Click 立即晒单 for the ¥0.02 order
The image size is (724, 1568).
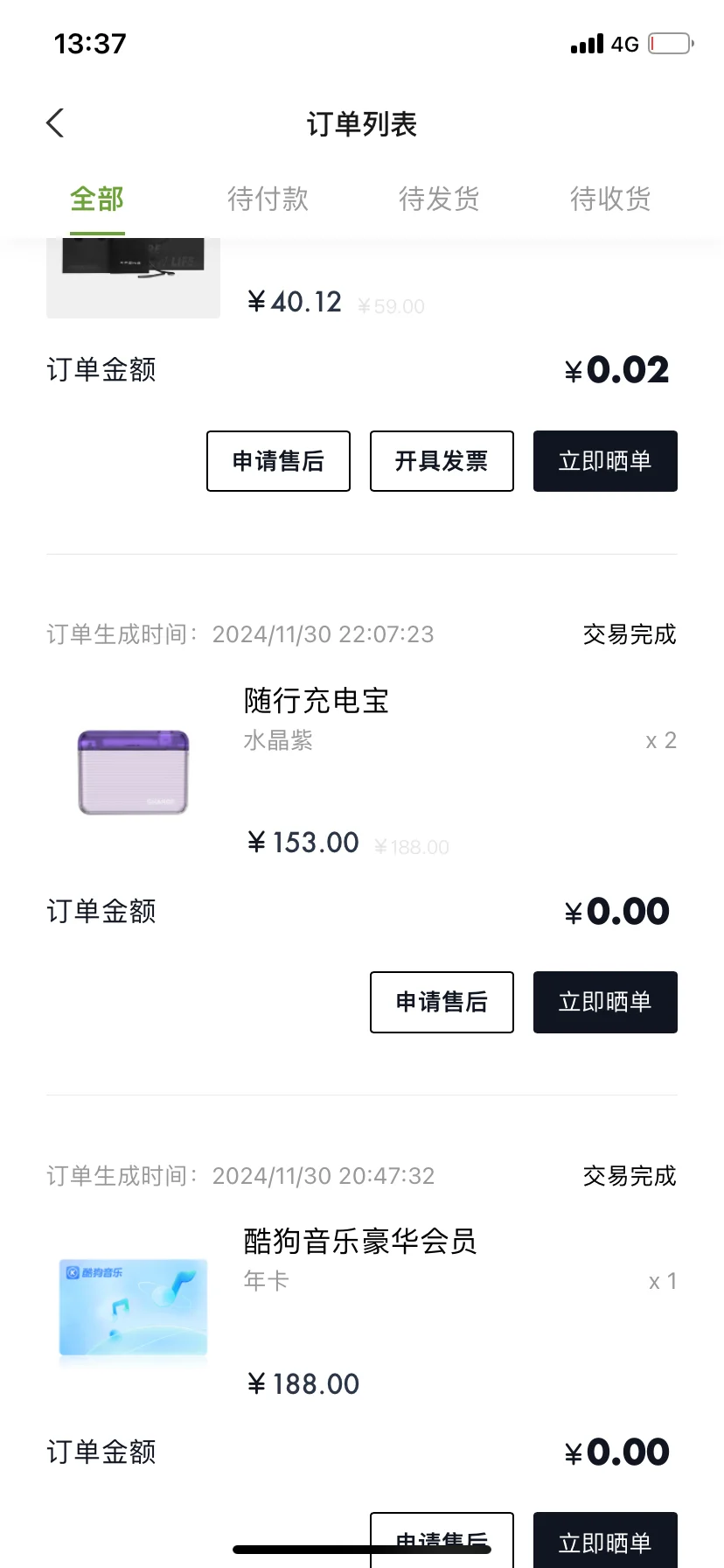[605, 461]
